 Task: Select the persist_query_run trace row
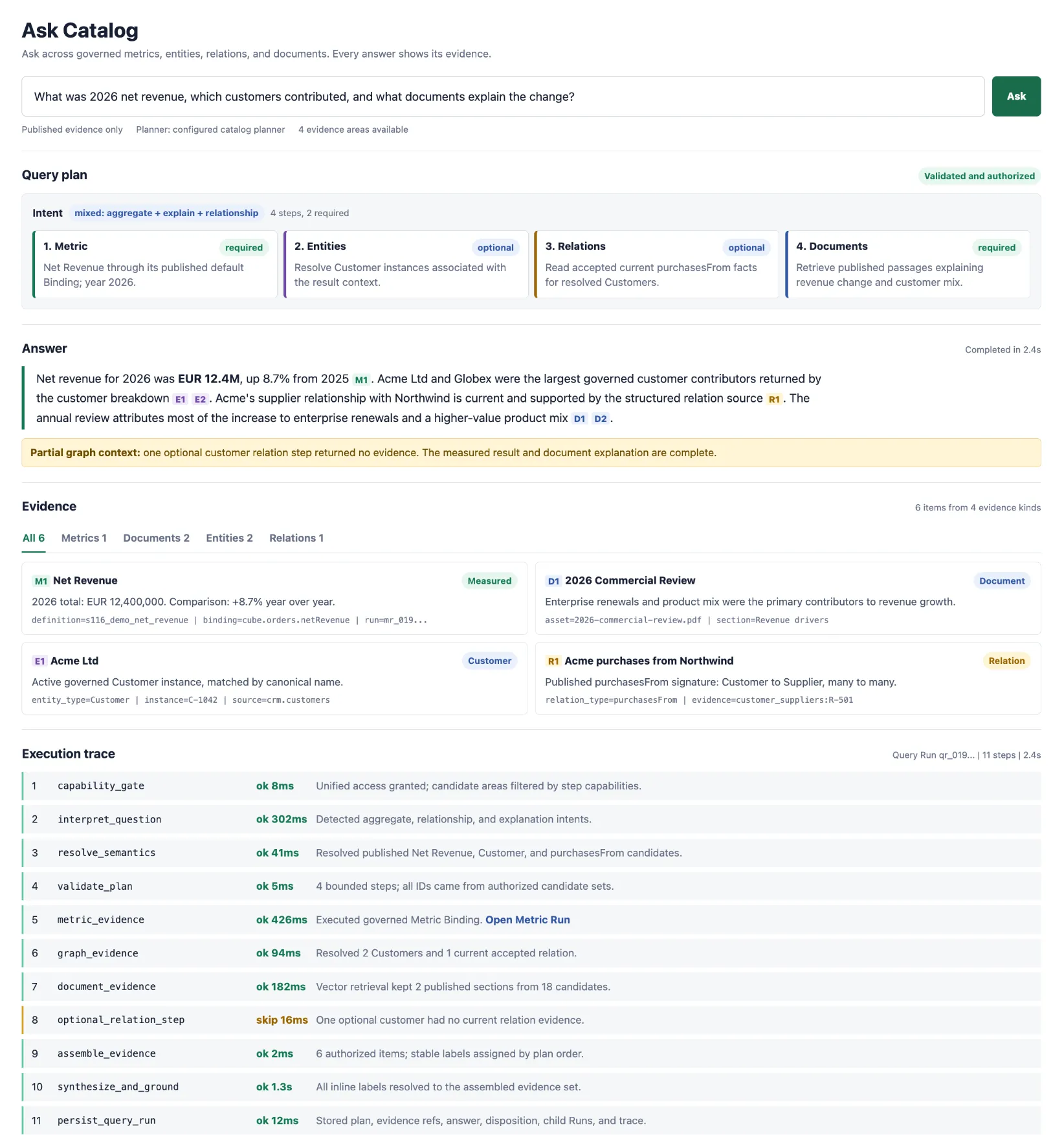[531, 1121]
